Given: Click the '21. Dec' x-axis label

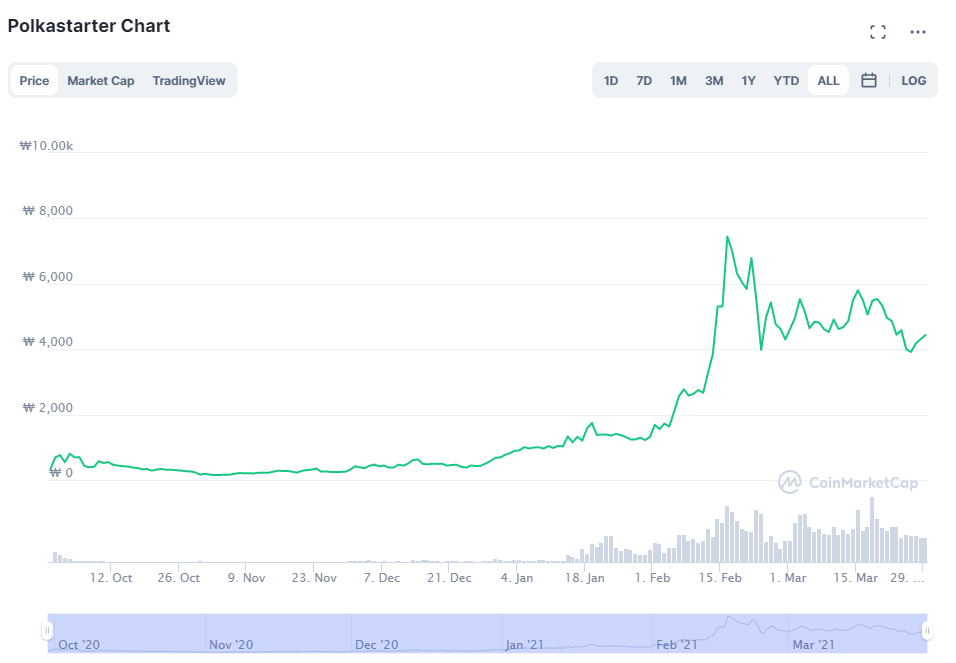Looking at the screenshot, I should (449, 578).
